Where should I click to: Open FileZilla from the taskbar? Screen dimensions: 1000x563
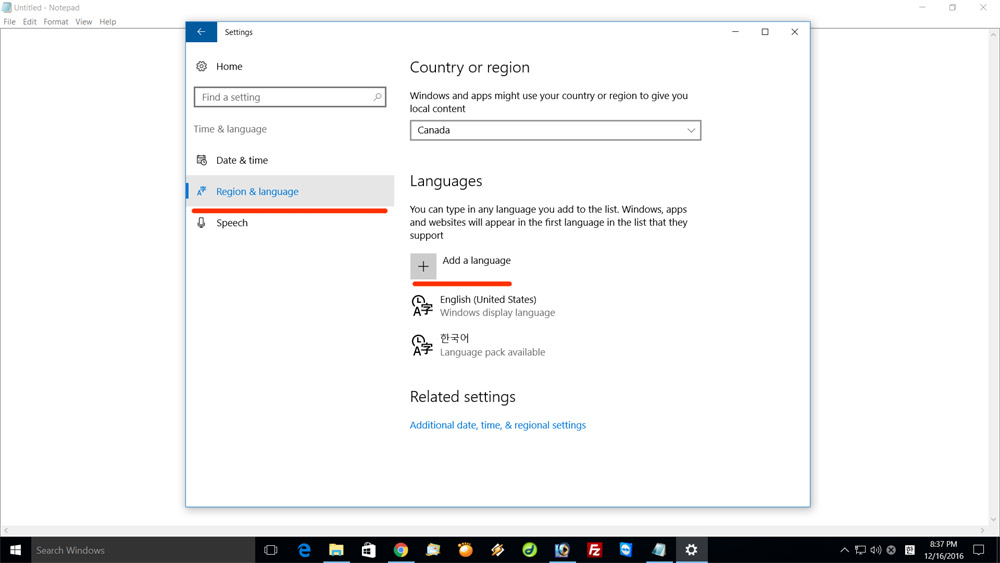click(594, 550)
